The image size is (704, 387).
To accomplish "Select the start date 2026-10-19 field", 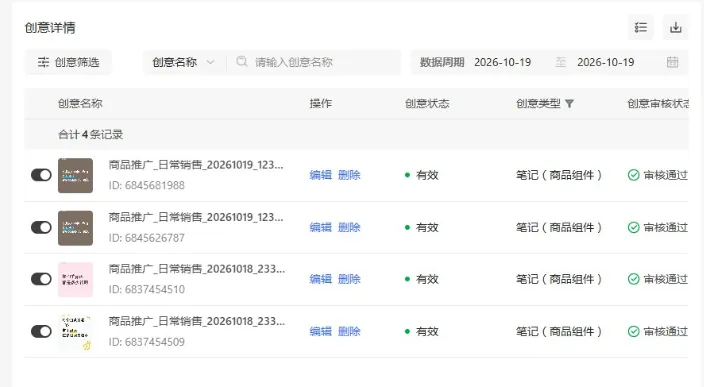I will click(502, 62).
